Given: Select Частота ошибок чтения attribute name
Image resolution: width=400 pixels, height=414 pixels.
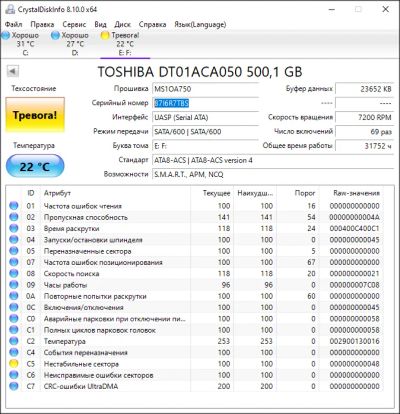Looking at the screenshot, I should click(x=83, y=206).
